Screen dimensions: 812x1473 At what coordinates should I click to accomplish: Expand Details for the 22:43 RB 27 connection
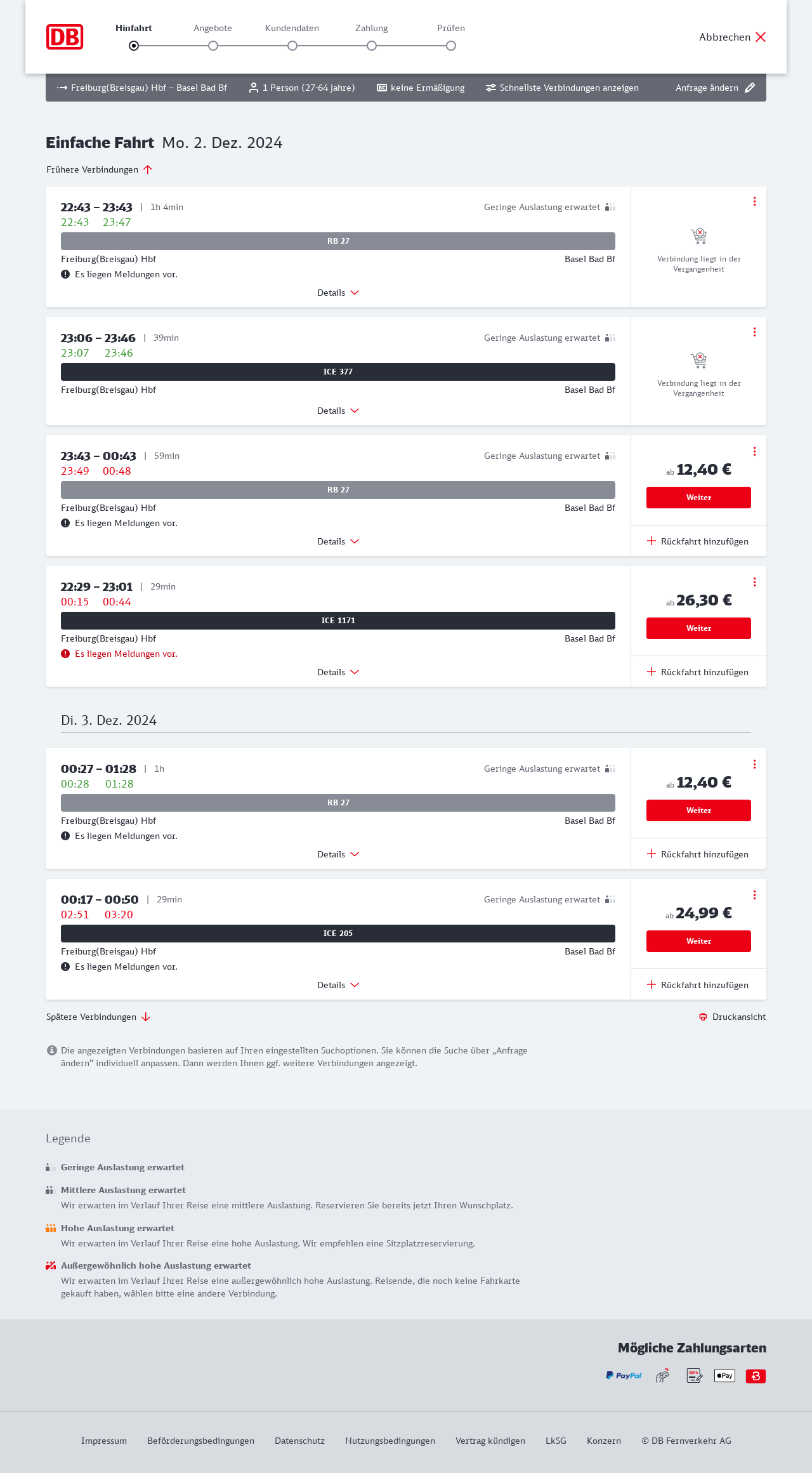point(338,293)
